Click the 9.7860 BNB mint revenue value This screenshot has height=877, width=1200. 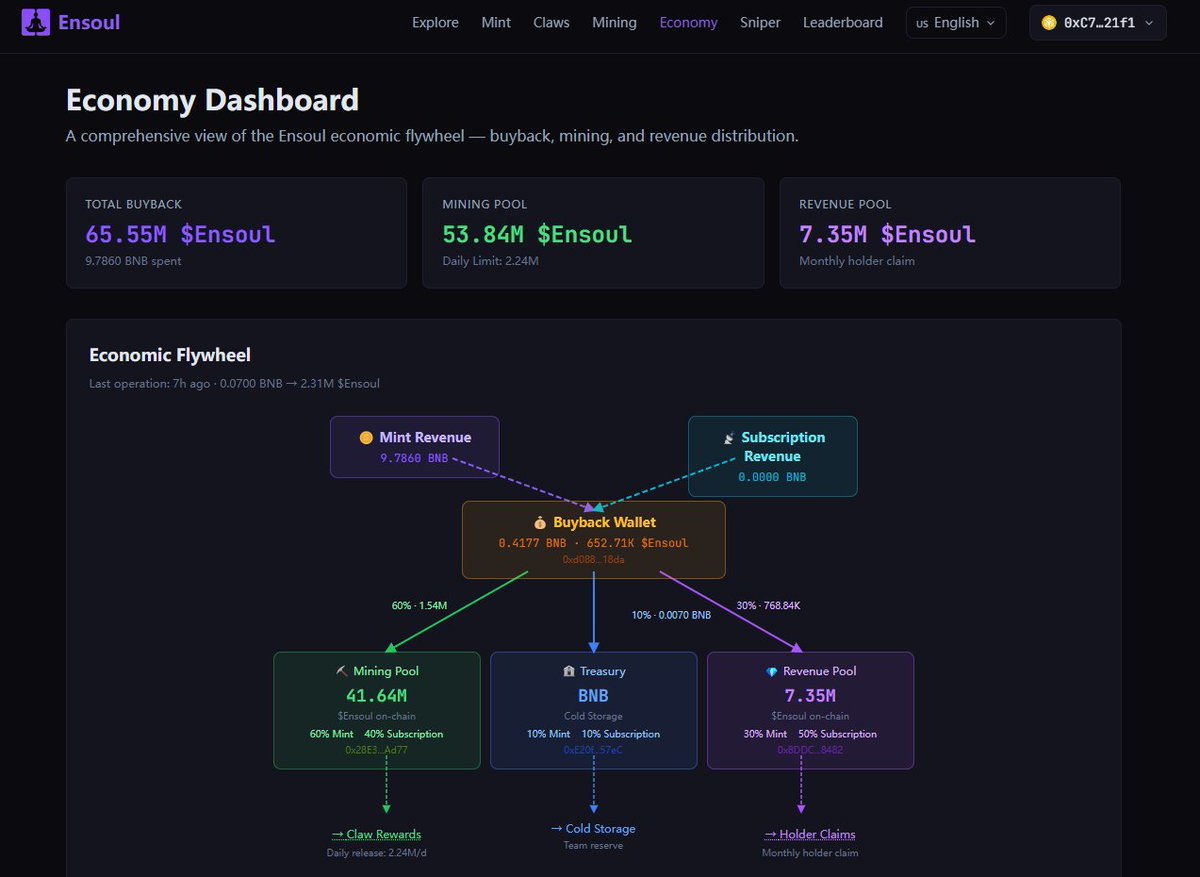pos(414,458)
